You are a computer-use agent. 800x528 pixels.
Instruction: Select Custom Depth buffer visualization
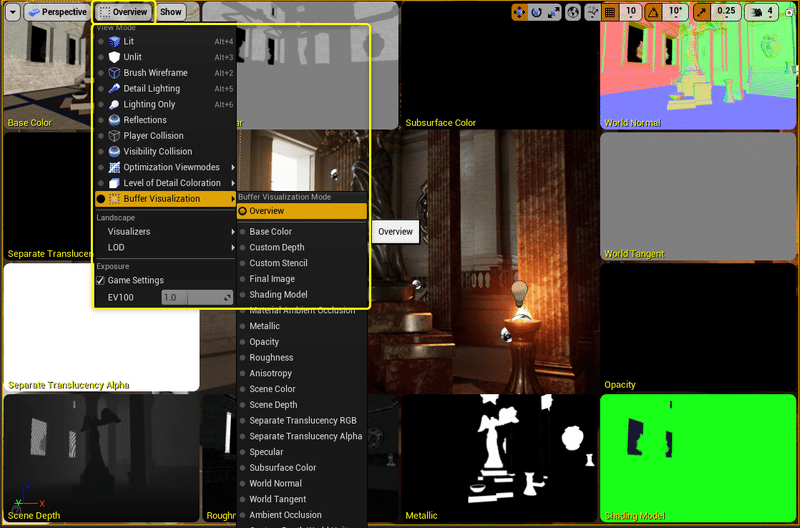[x=302, y=247]
